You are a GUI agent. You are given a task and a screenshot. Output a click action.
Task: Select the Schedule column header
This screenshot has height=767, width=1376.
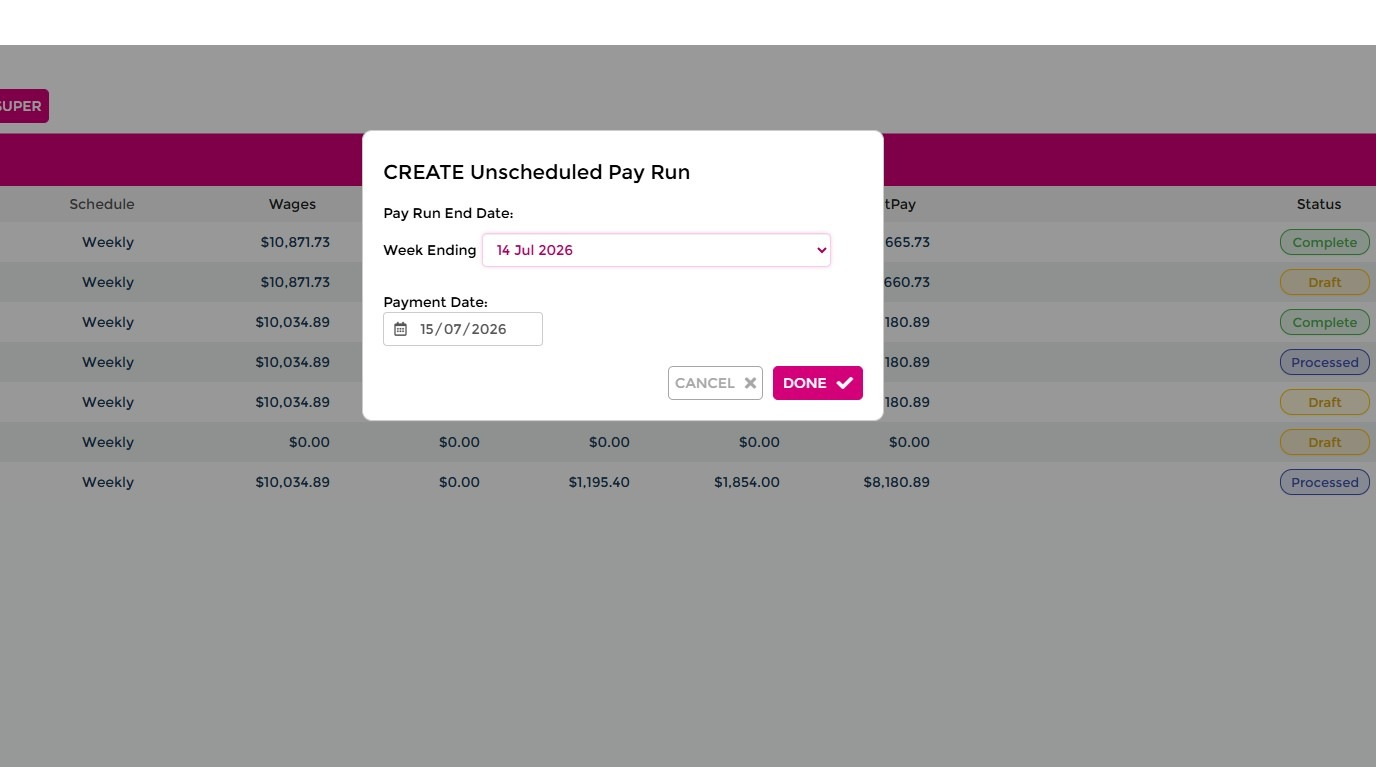pyautogui.click(x=102, y=204)
